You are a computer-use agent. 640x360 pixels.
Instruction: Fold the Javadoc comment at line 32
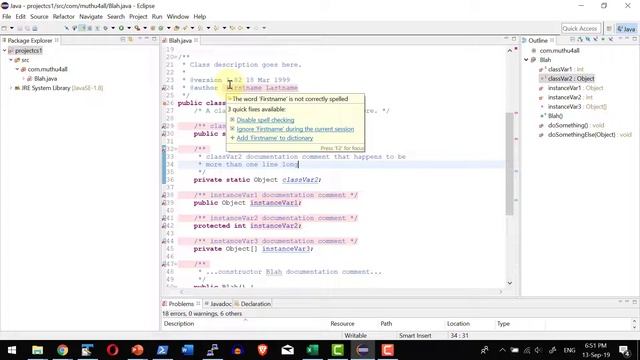[176, 149]
